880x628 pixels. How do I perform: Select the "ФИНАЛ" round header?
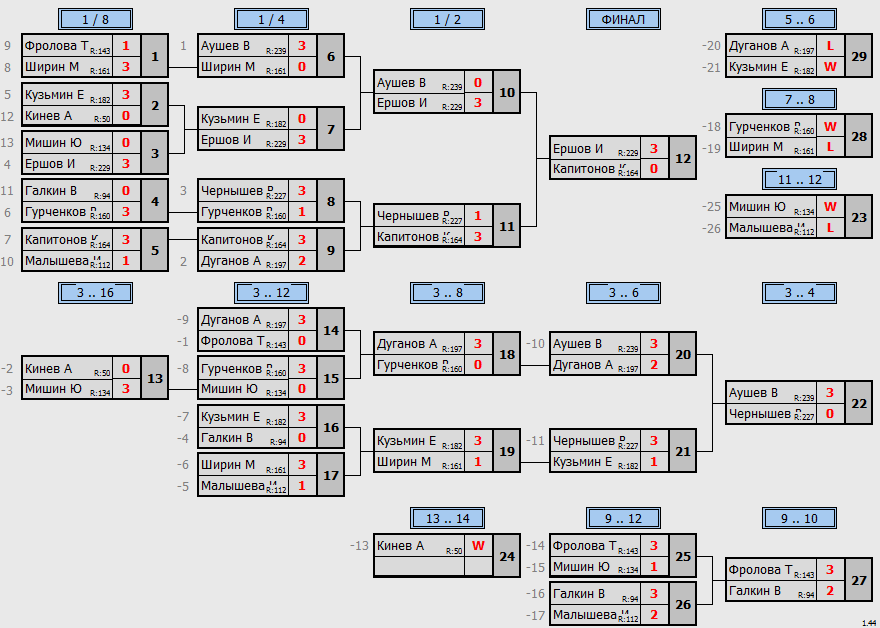point(624,19)
